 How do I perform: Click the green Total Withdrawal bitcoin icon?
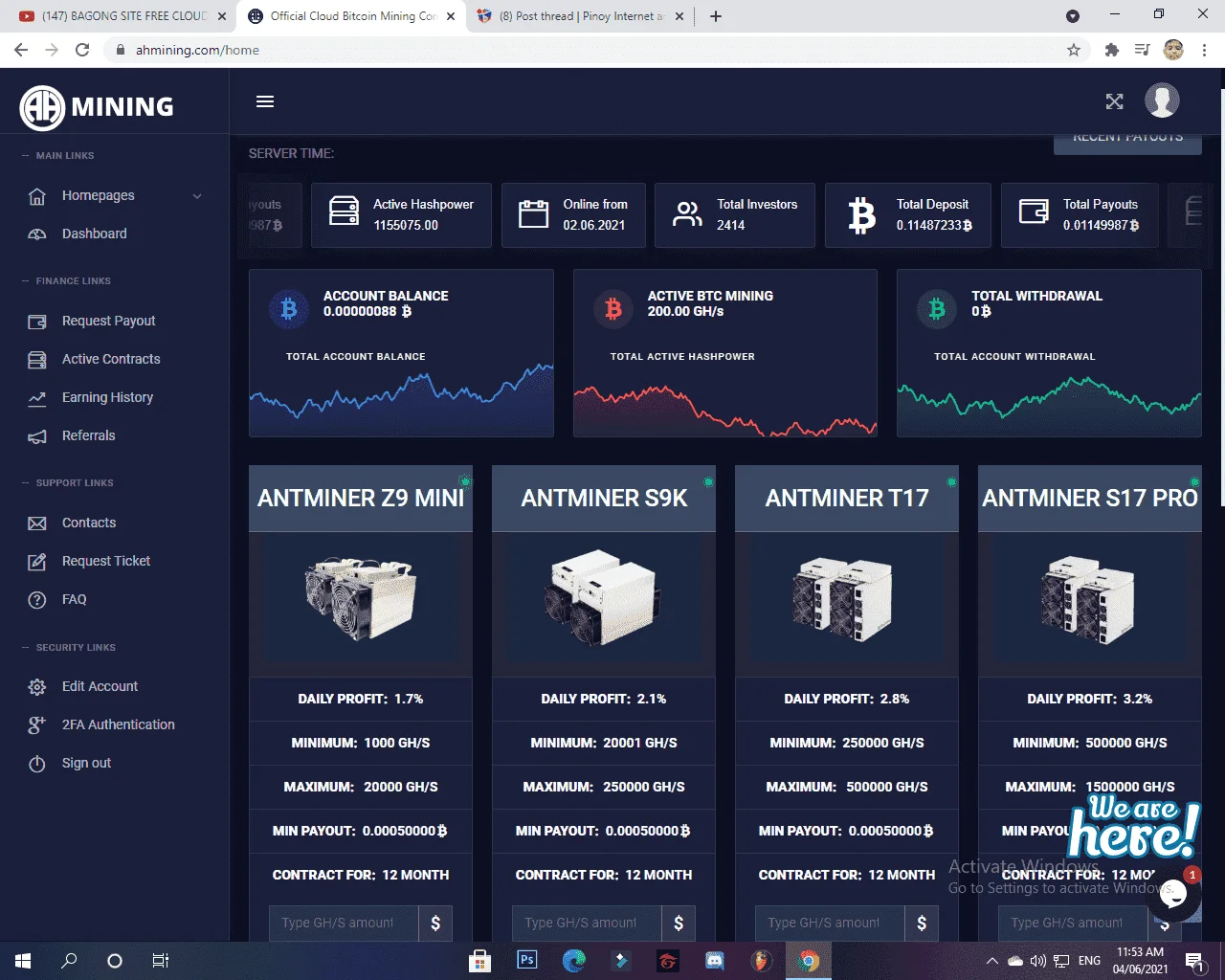pyautogui.click(x=937, y=308)
